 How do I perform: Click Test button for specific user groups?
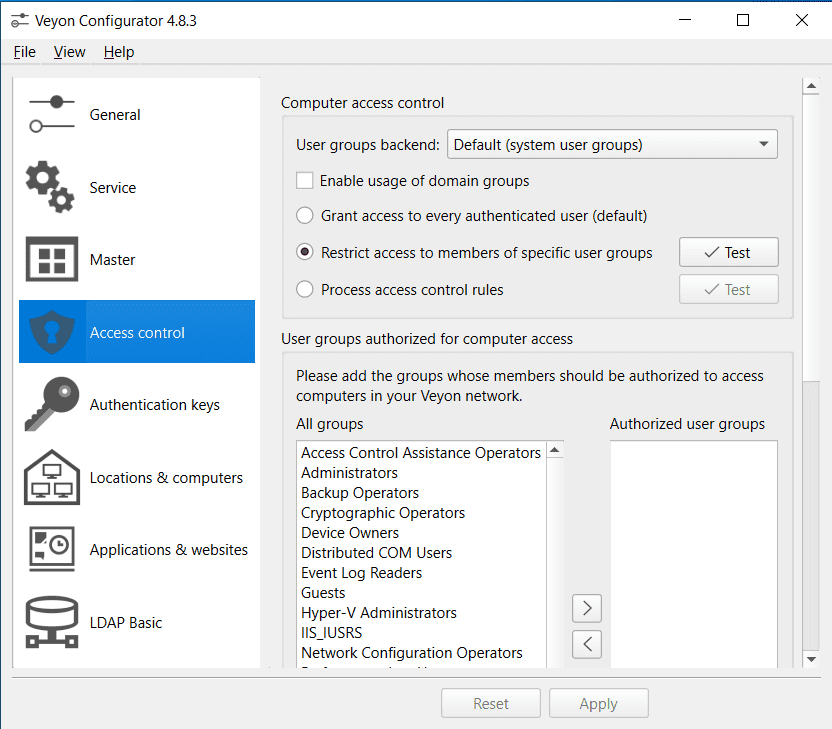(728, 253)
